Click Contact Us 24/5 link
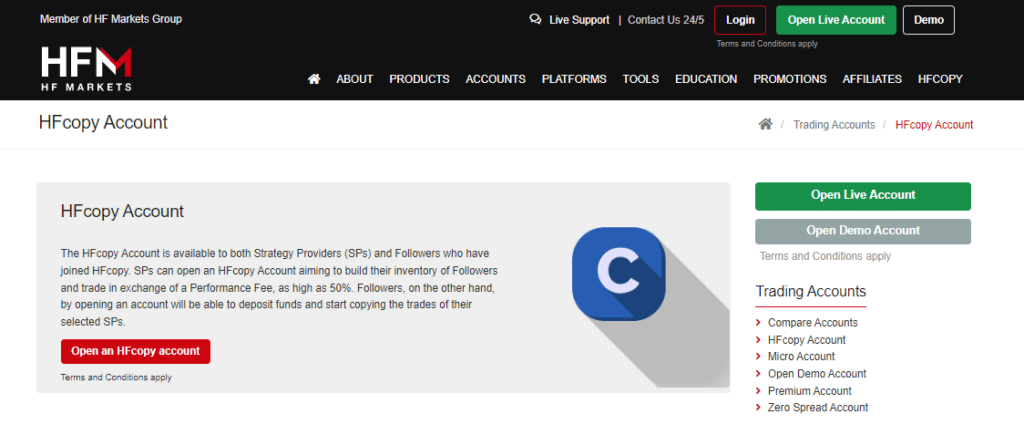 tap(666, 20)
